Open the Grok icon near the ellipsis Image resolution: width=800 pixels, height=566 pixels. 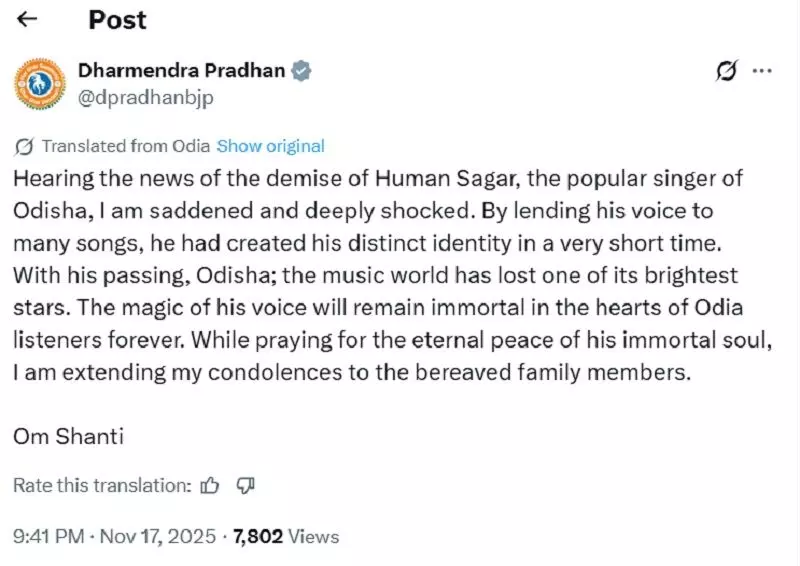click(727, 71)
